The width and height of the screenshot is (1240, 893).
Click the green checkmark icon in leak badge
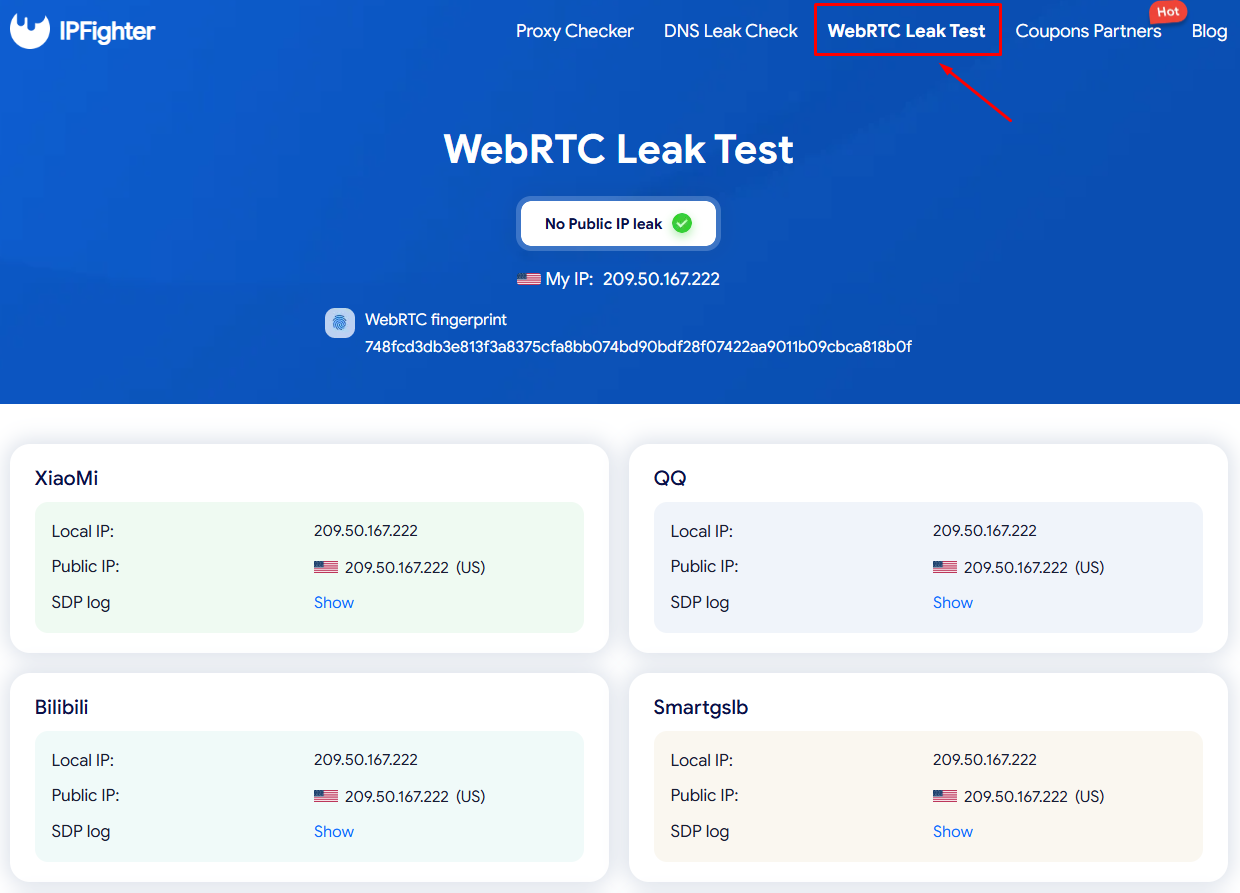pos(682,224)
